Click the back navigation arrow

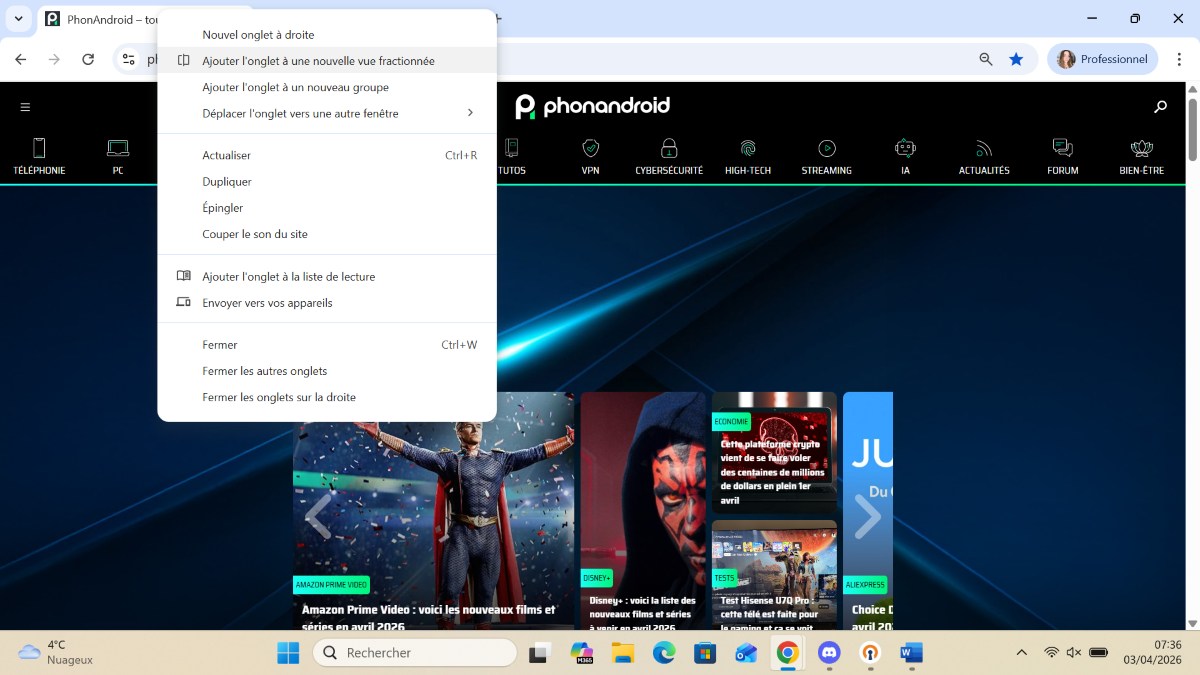[20, 59]
